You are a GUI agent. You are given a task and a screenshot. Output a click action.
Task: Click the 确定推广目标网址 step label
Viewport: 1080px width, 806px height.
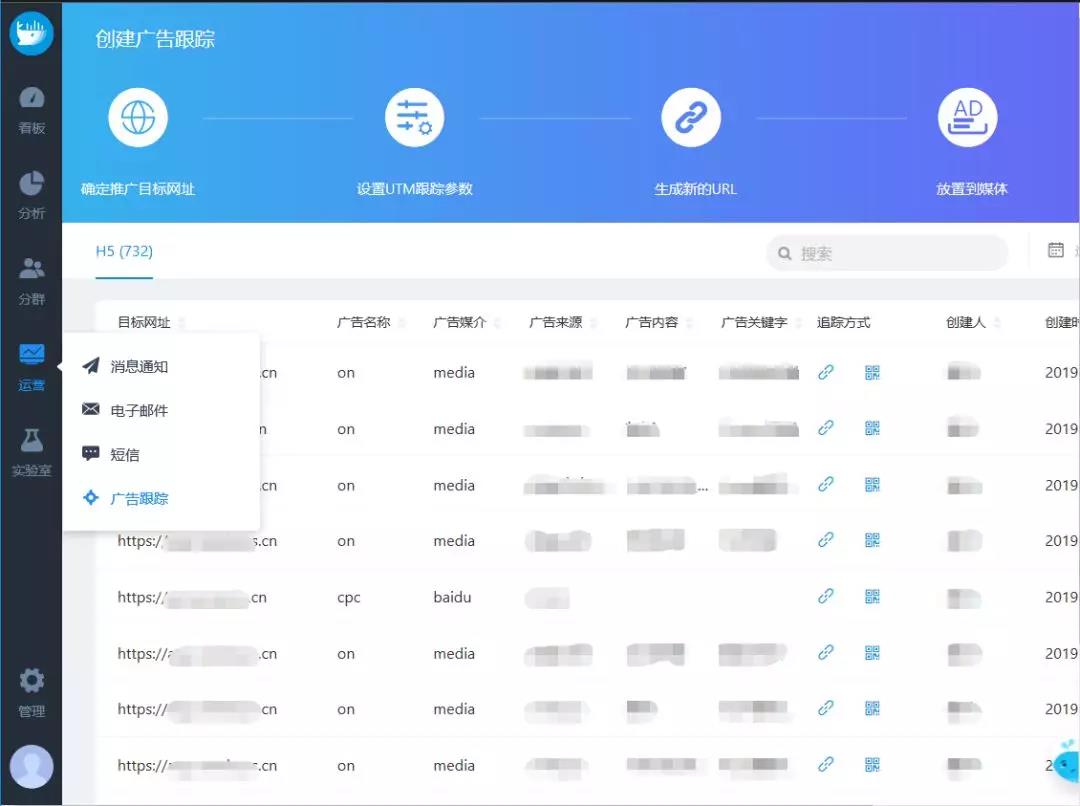point(138,189)
